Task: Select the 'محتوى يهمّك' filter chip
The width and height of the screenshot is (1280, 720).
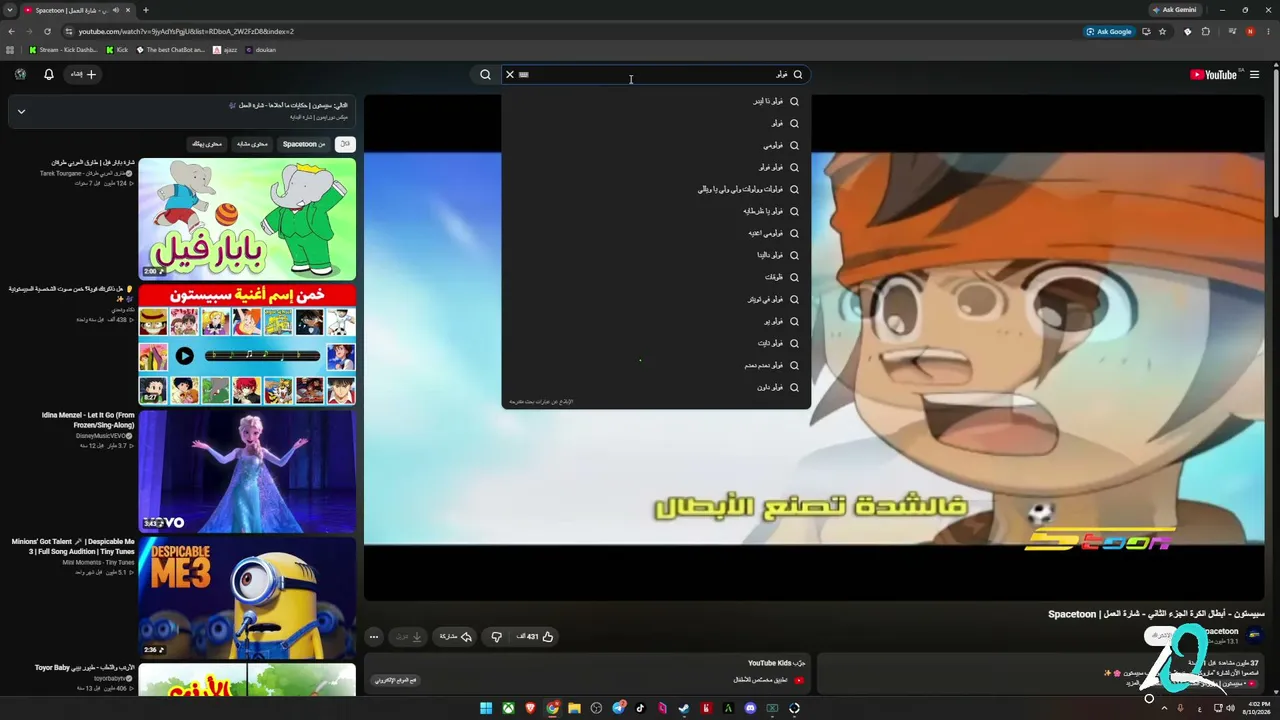Action: click(206, 144)
